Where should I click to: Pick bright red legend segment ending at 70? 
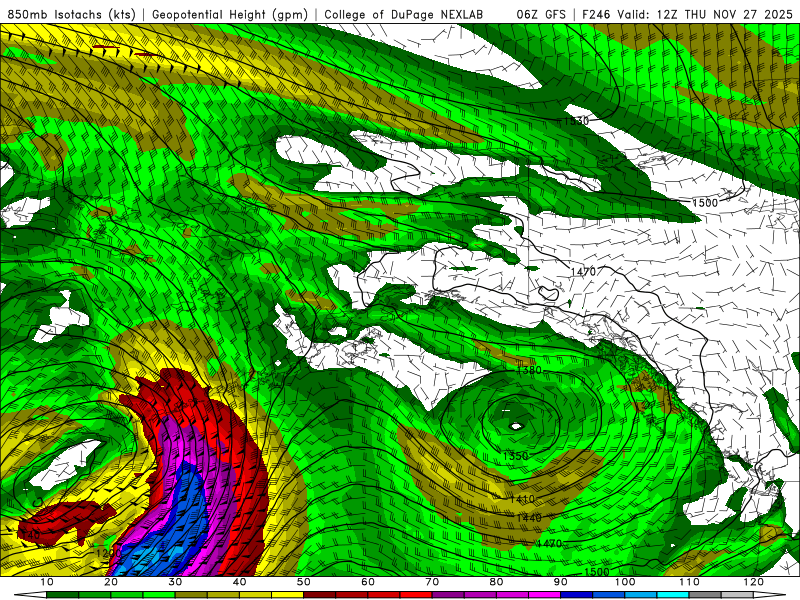416,595
